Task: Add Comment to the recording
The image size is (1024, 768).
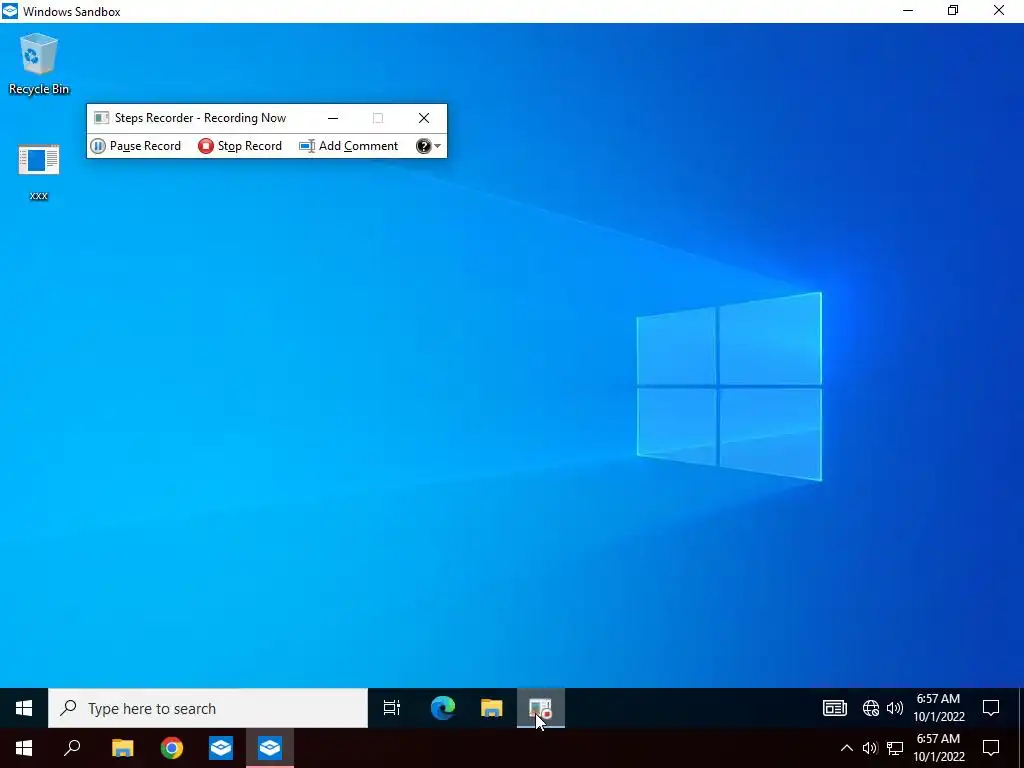Action: click(348, 146)
